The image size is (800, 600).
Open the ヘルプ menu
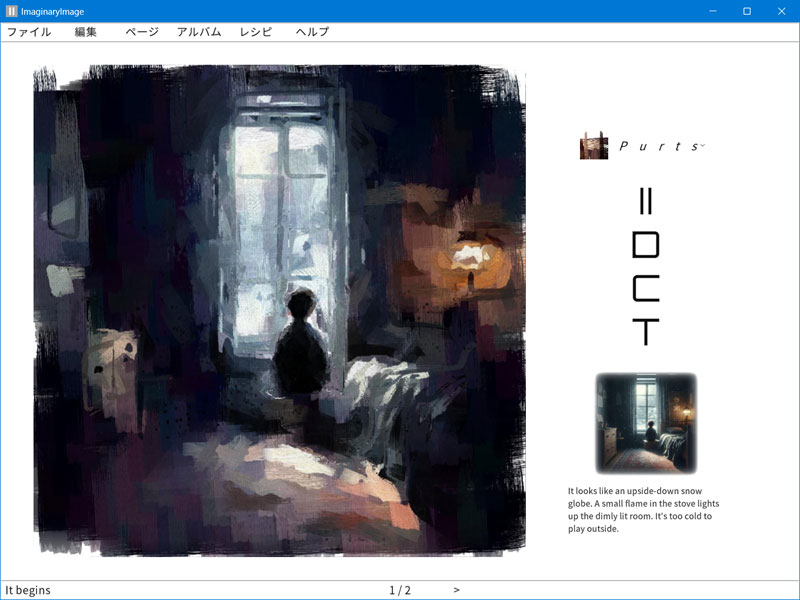tap(312, 32)
